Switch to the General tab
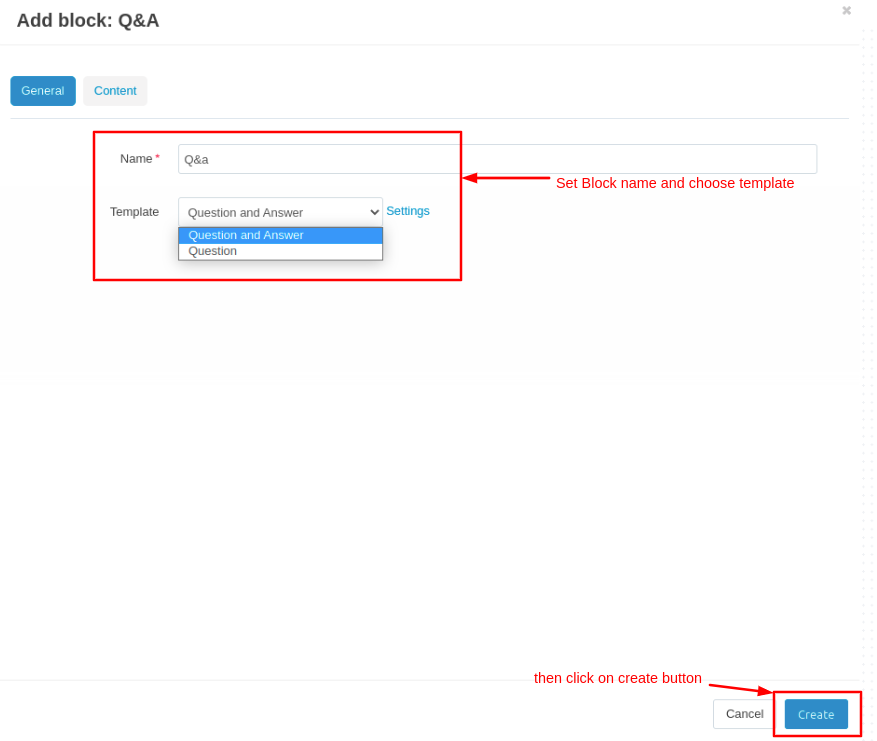Viewport: 877px width, 741px height. 43,91
